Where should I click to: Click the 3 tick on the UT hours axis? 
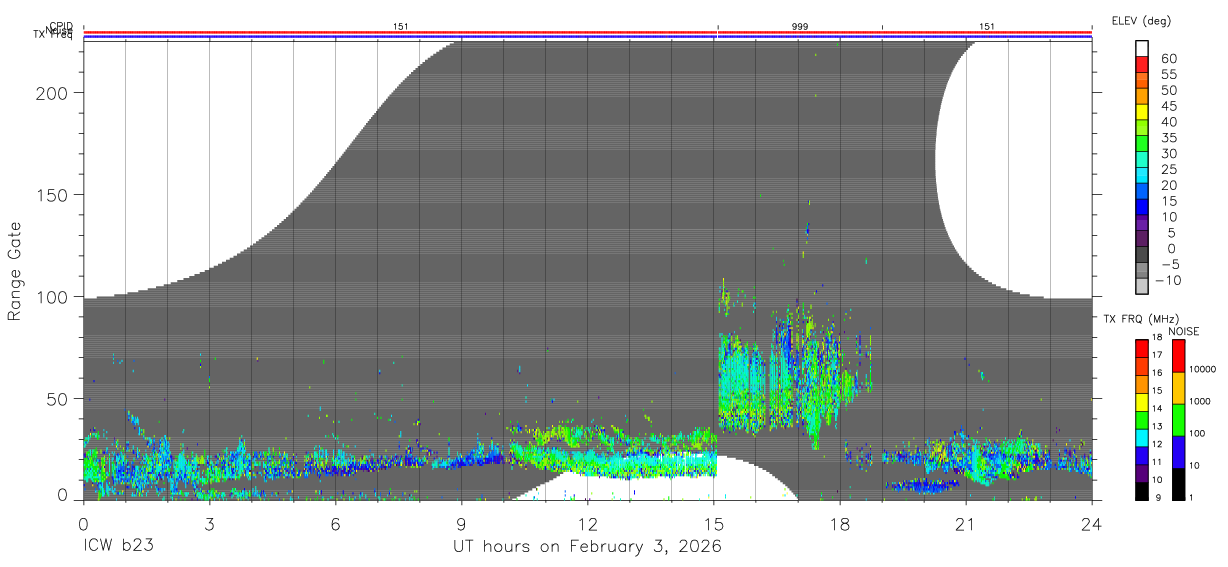pos(209,523)
